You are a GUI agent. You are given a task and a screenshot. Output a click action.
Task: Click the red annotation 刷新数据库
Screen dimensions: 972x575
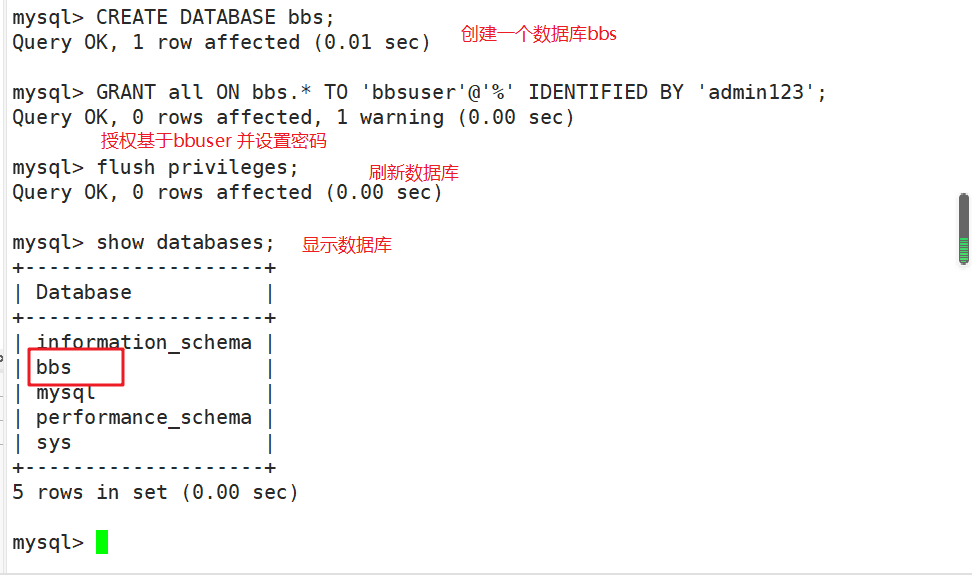click(x=414, y=173)
